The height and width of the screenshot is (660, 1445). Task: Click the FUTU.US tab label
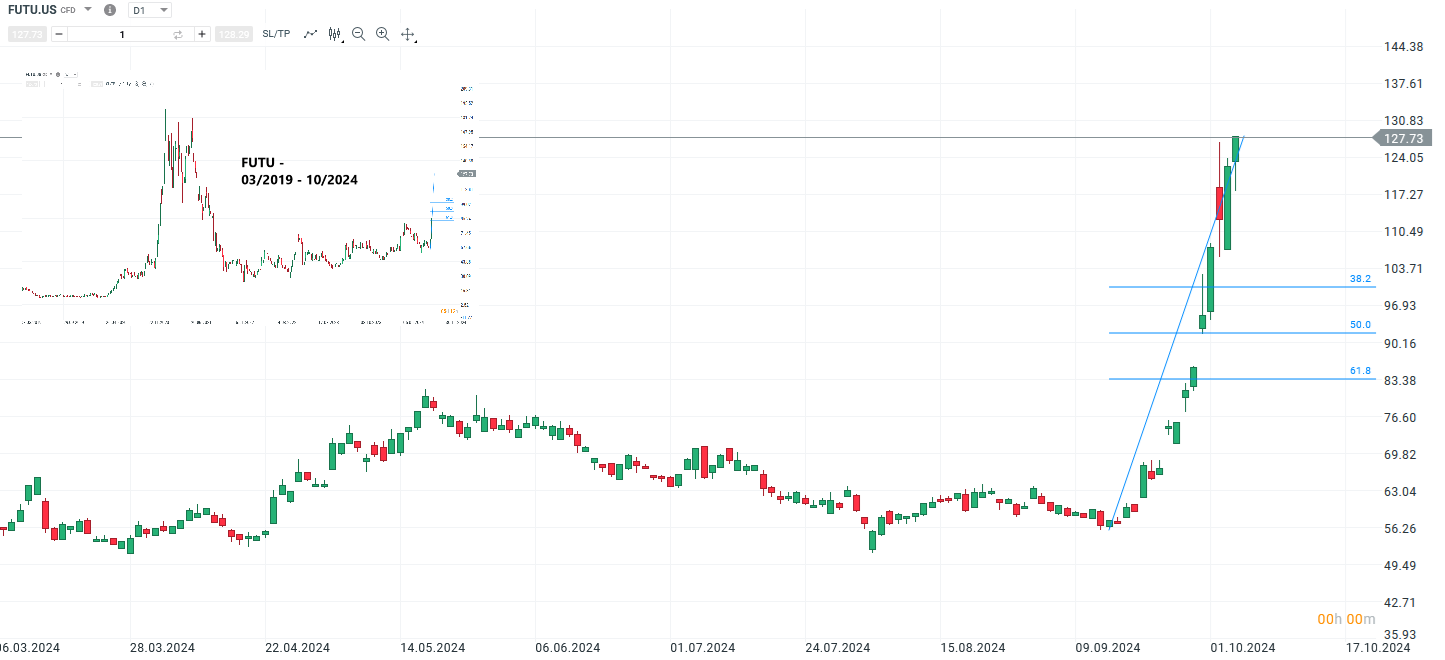tap(30, 9)
